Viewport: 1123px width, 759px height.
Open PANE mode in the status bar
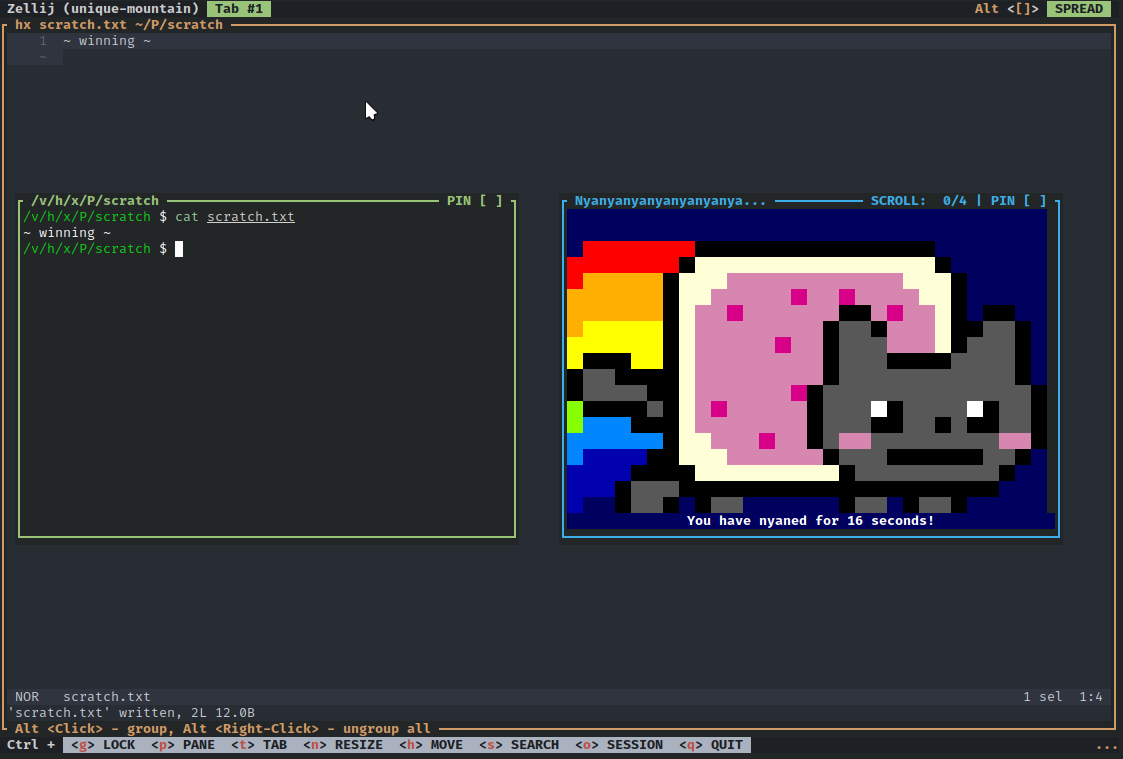tap(183, 745)
